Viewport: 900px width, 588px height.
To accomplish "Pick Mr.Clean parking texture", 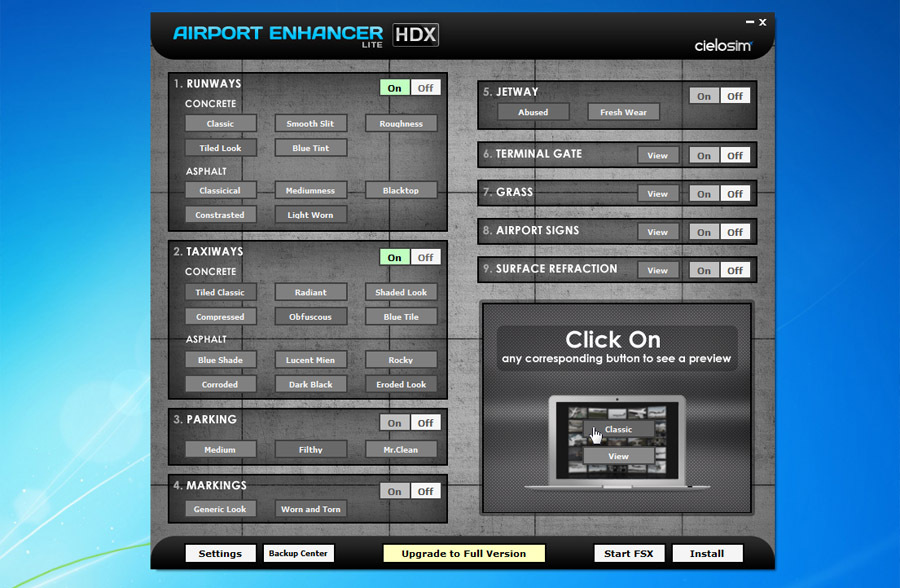I will 401,450.
